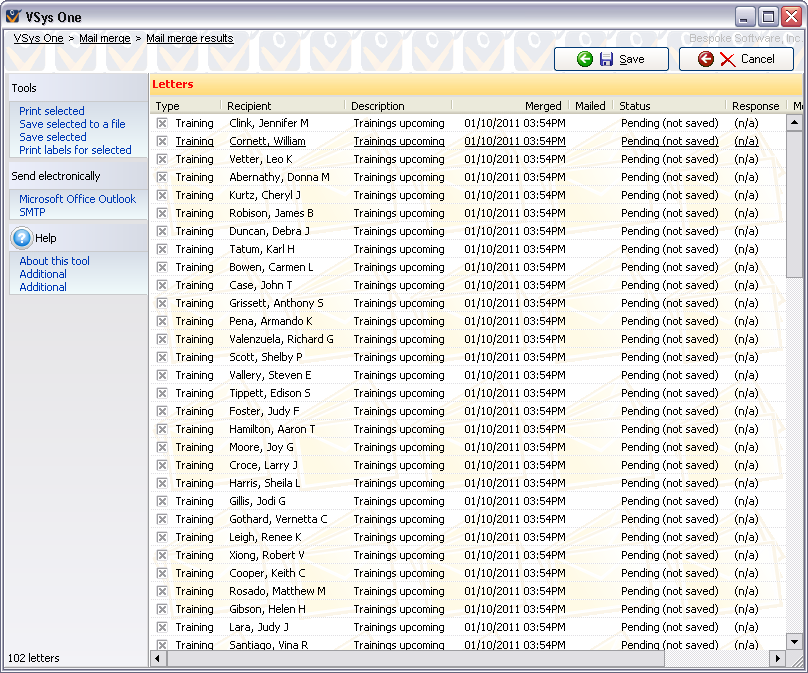
Task: Toggle checkbox for Bowen, Carmen L
Action: (x=162, y=267)
